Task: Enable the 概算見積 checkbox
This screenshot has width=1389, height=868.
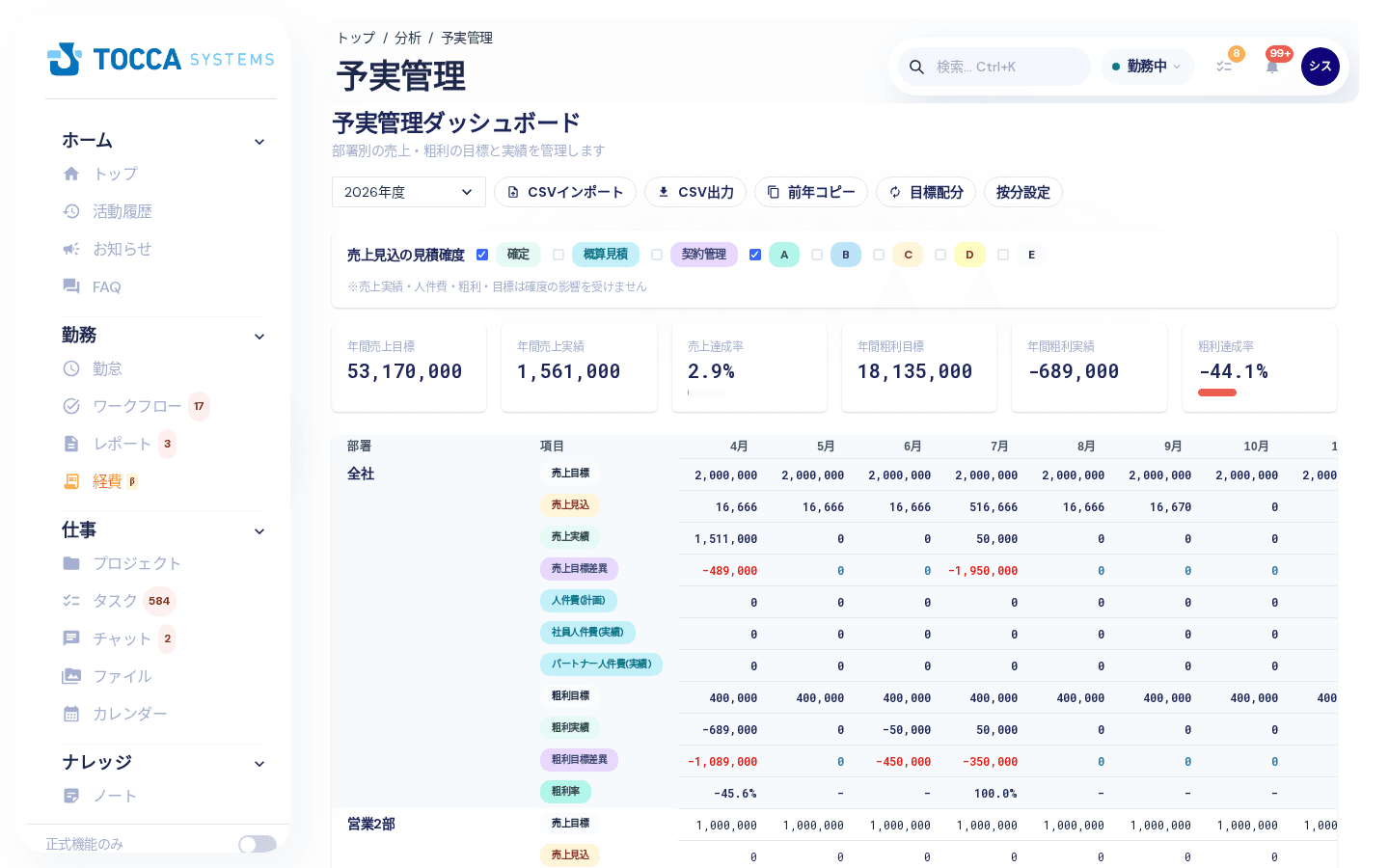Action: [x=558, y=255]
